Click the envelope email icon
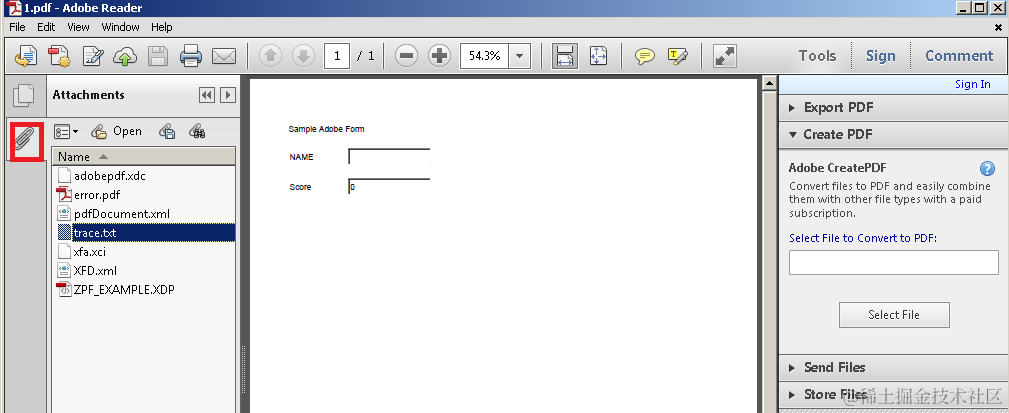 tap(224, 56)
